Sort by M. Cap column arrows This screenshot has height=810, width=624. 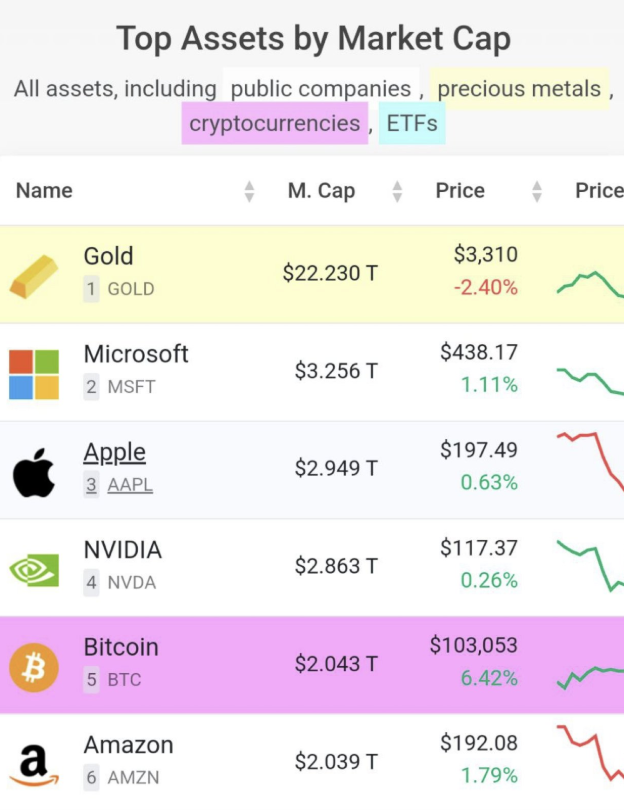(397, 191)
